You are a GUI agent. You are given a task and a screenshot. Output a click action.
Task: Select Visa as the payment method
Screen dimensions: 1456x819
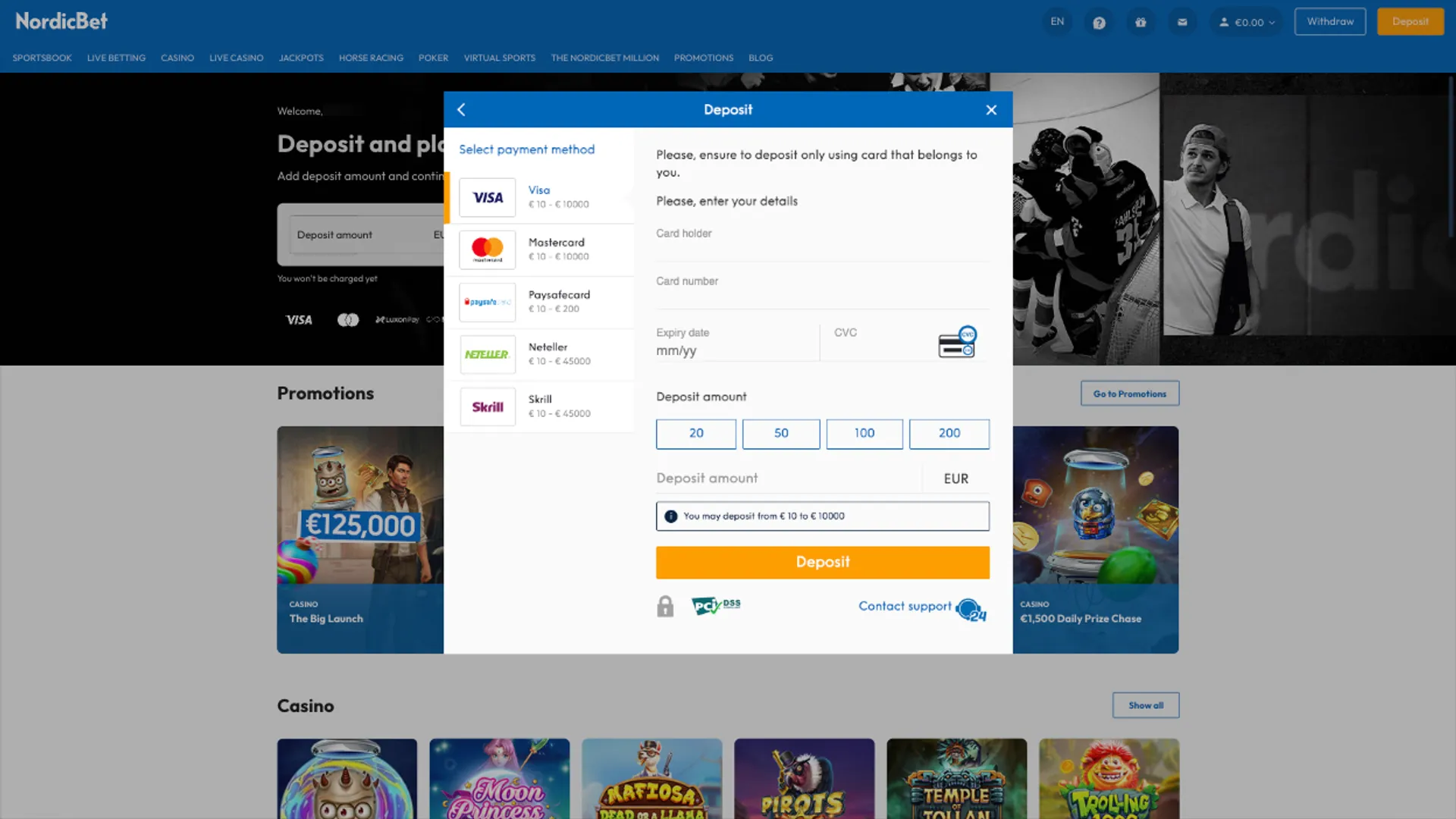tap(540, 197)
